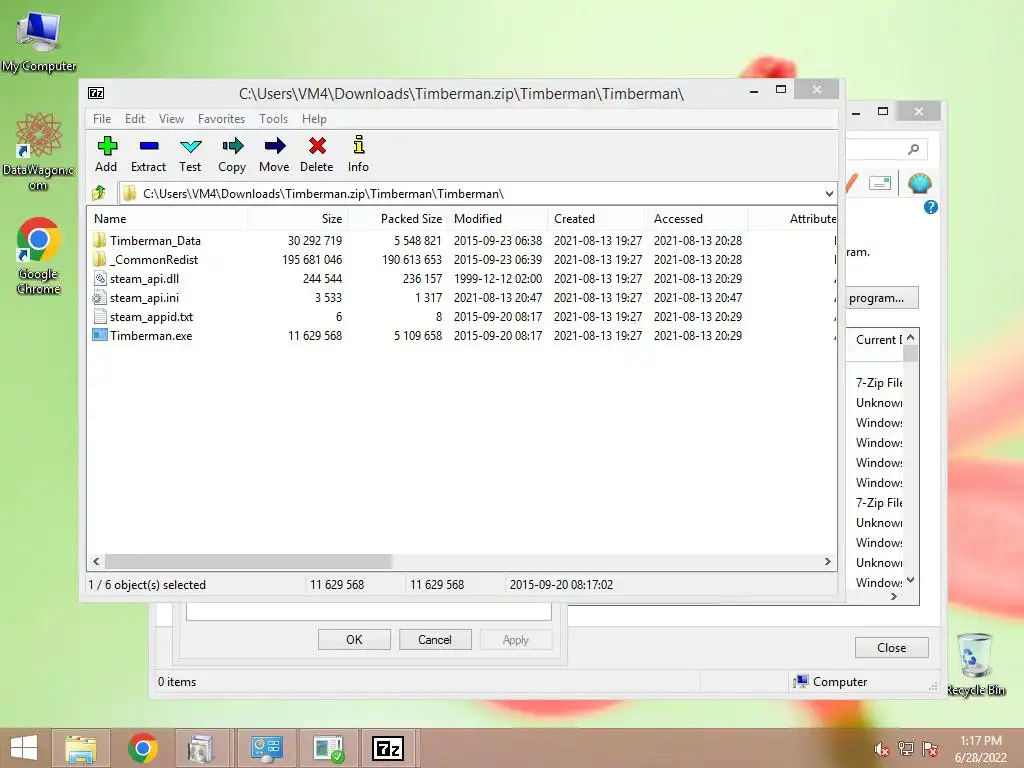Click the Computer status bar entry
The width and height of the screenshot is (1024, 768).
tap(830, 682)
